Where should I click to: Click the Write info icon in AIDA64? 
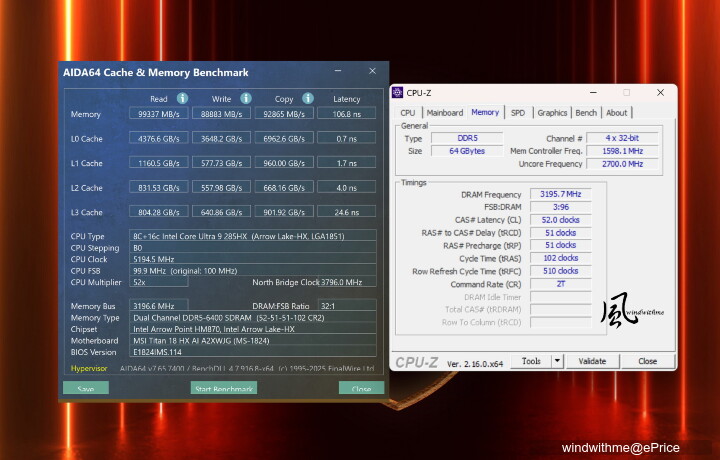click(246, 98)
